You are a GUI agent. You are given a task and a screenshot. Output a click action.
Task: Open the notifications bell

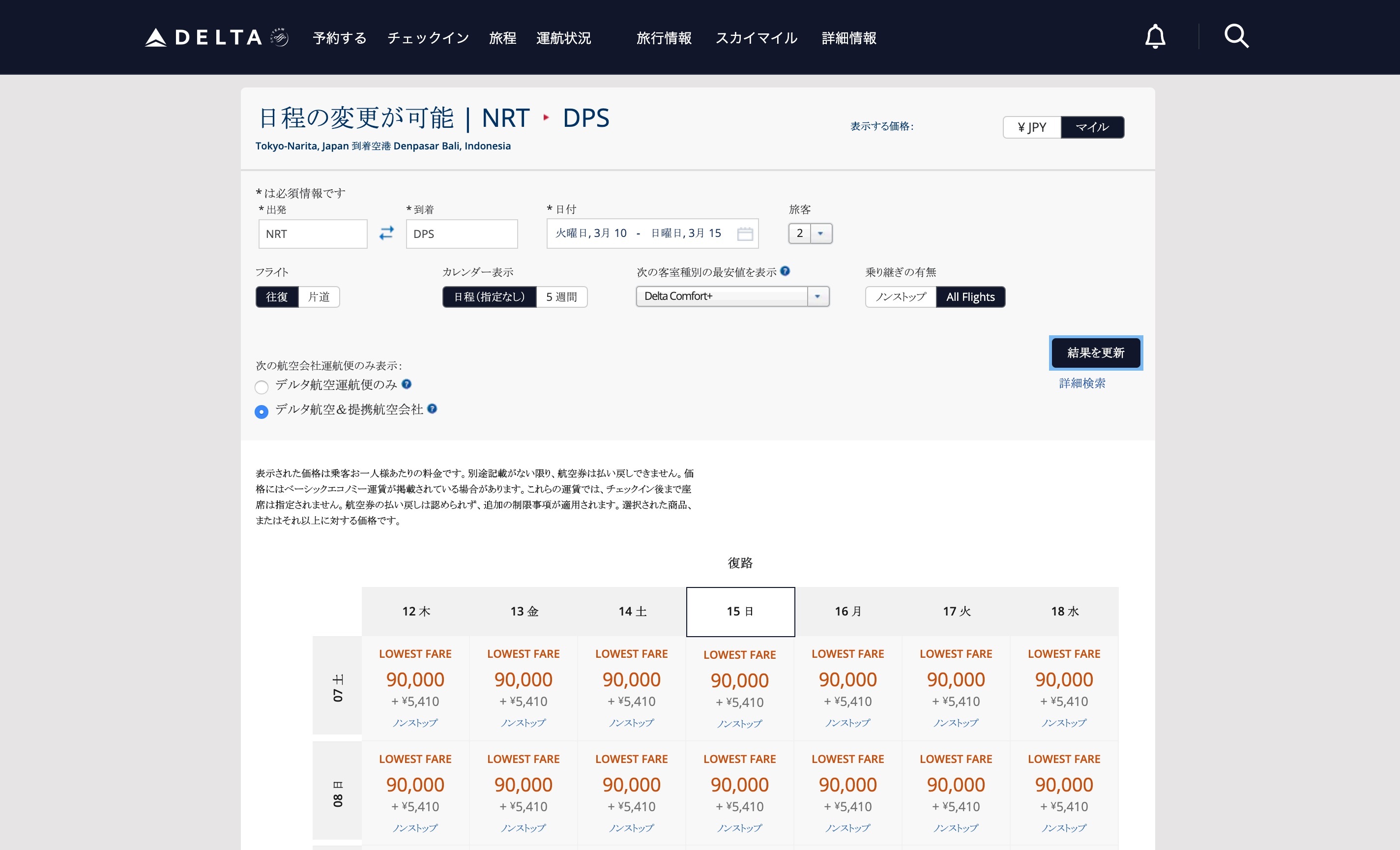[x=1155, y=37]
